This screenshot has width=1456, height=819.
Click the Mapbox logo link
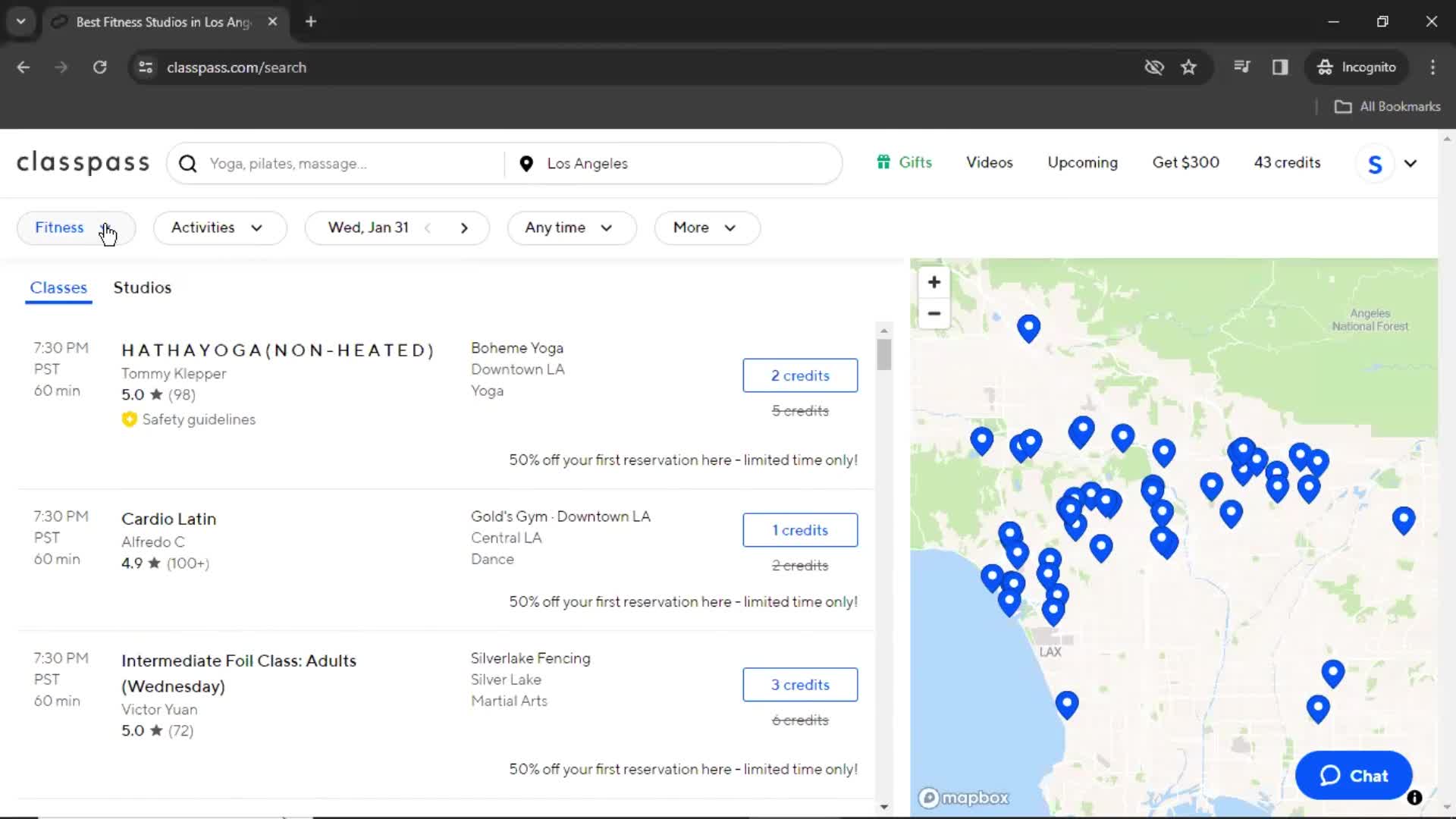tap(964, 798)
